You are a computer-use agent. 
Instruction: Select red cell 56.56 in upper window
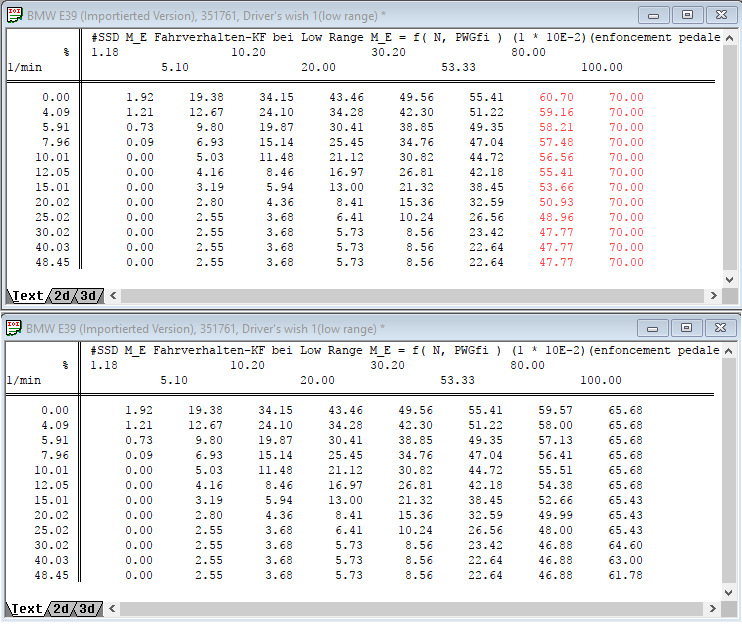click(x=556, y=157)
